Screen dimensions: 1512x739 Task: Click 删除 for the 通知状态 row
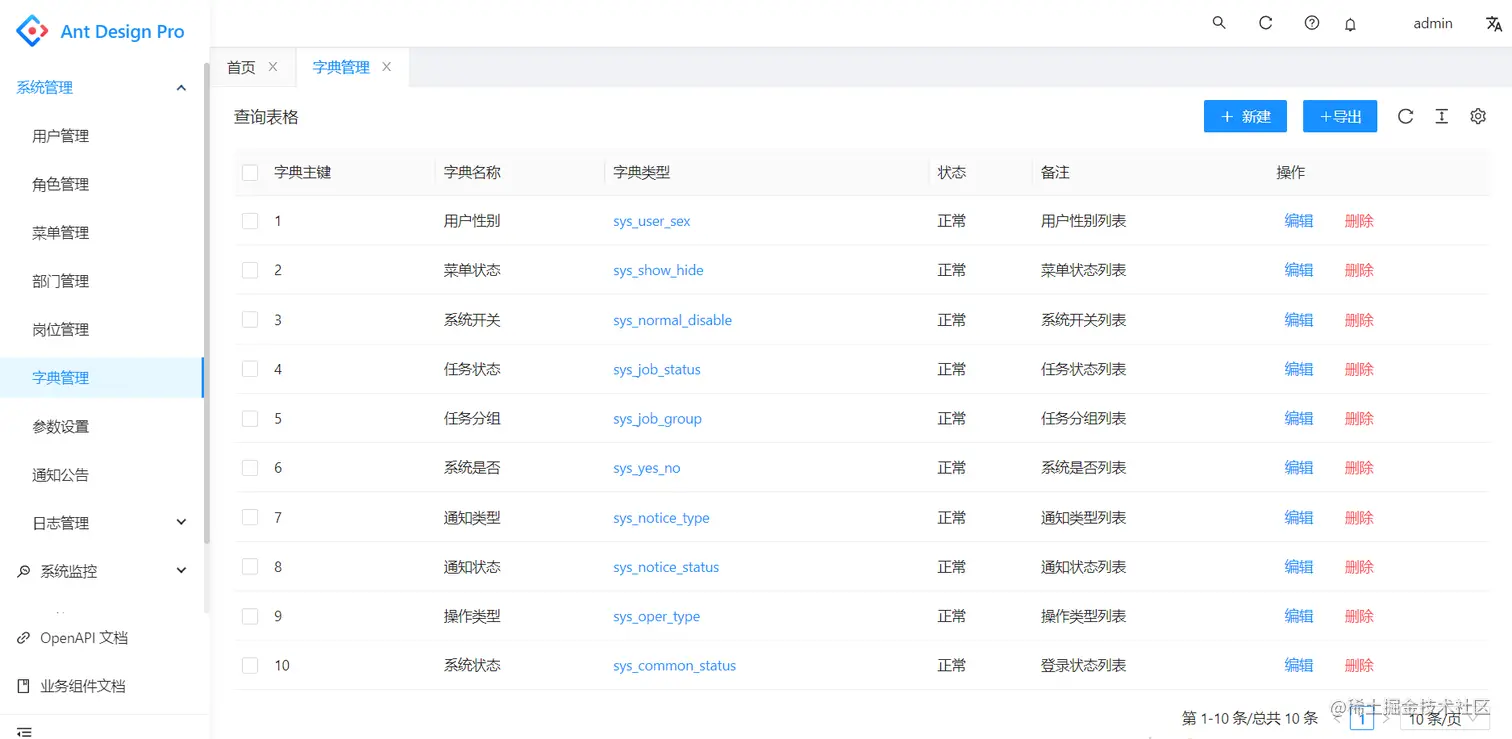pyautogui.click(x=1359, y=567)
